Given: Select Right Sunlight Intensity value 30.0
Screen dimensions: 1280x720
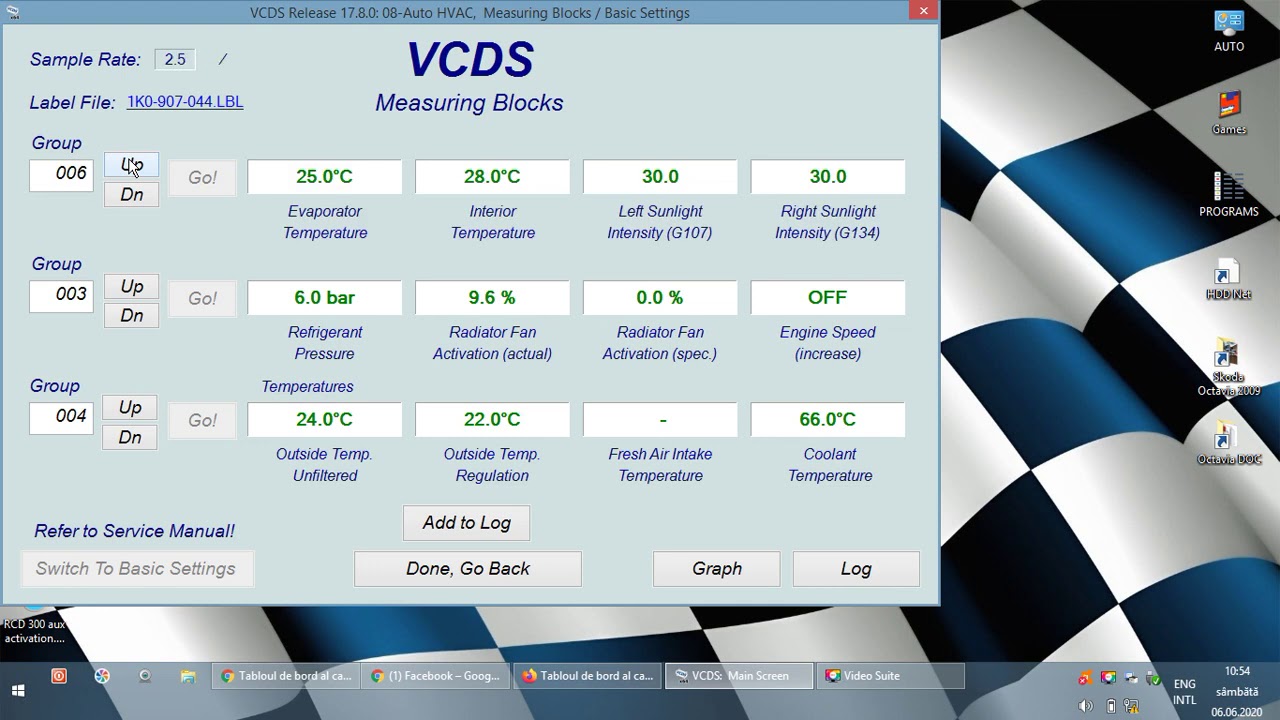Looking at the screenshot, I should pos(828,177).
